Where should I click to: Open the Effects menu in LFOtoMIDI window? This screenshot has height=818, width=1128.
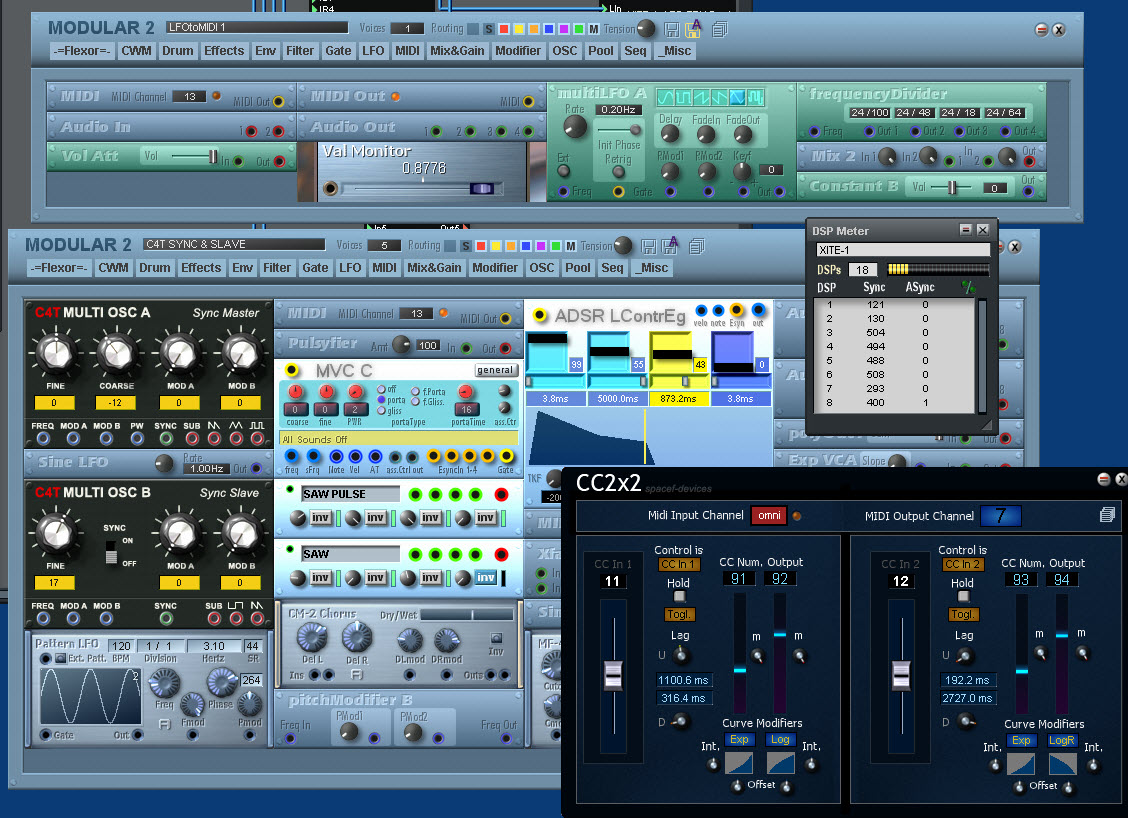(224, 50)
